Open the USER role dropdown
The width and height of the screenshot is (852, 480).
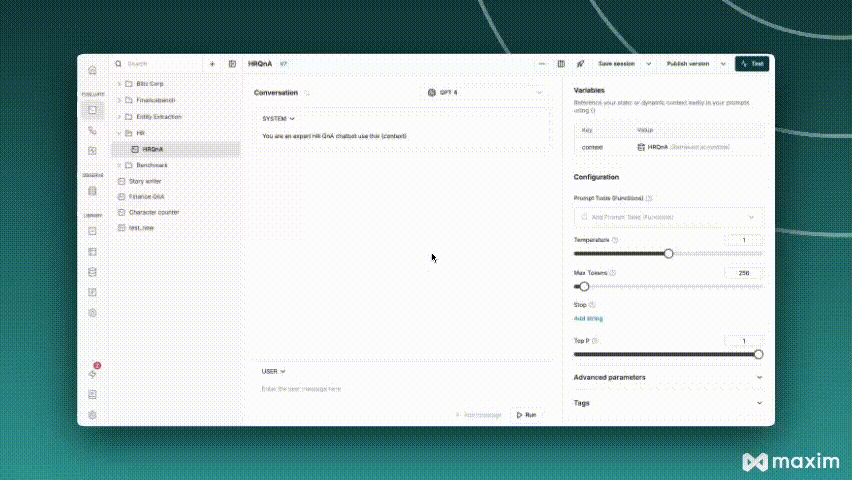[x=273, y=371]
